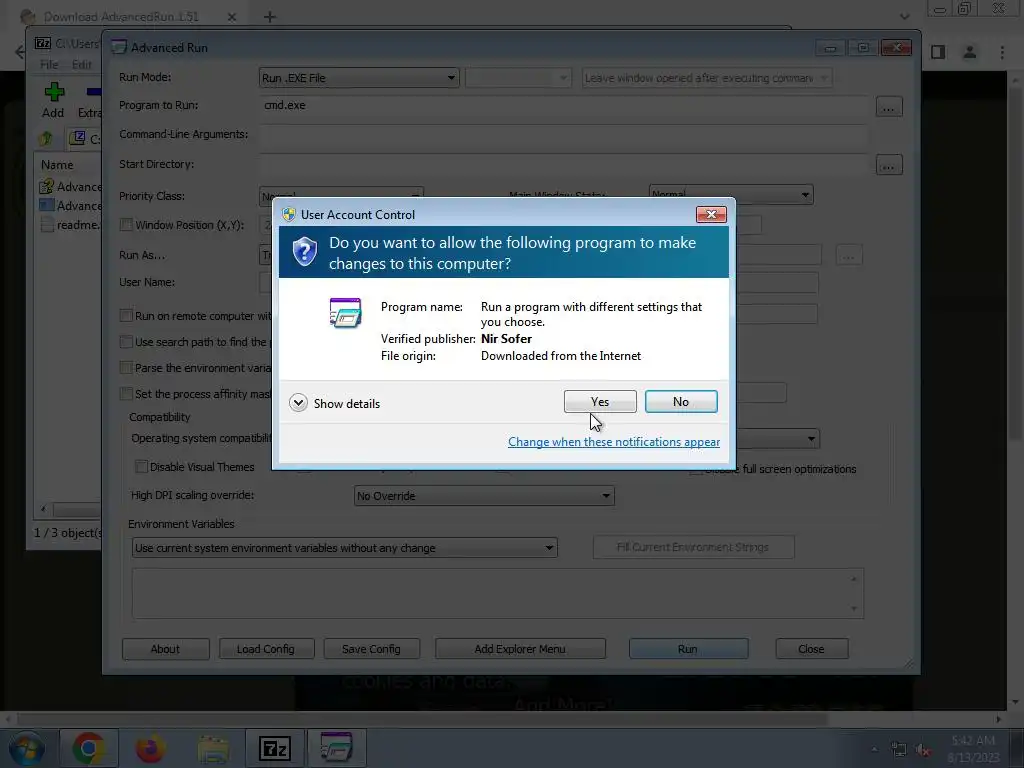
Task: Open Firefox from the taskbar
Action: click(x=150, y=748)
